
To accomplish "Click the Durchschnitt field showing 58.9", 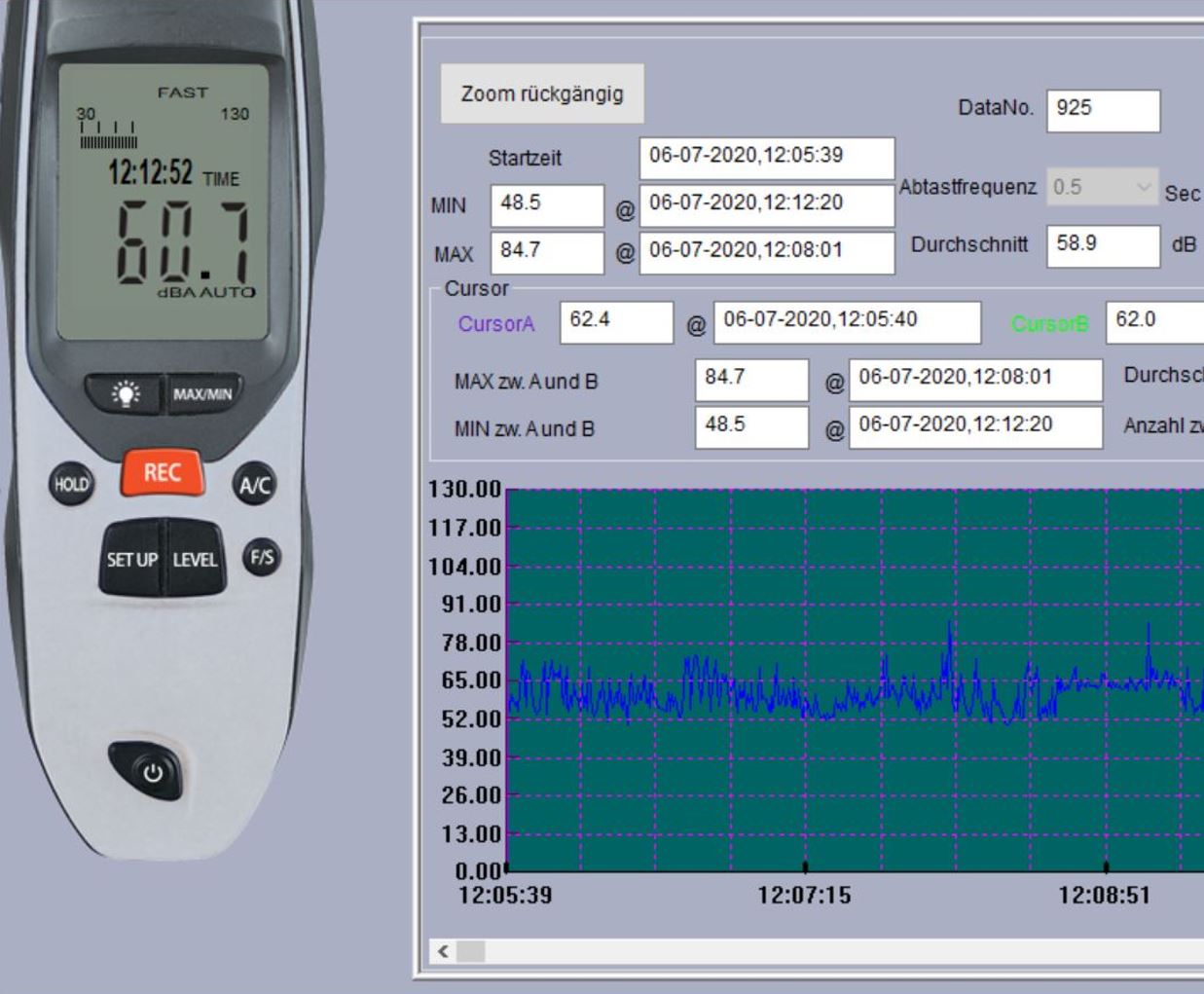I will [1103, 244].
